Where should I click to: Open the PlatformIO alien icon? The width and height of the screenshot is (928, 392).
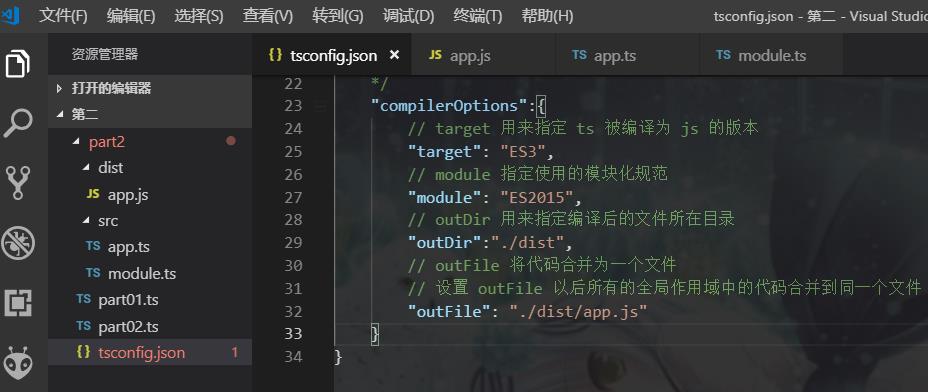pyautogui.click(x=18, y=362)
